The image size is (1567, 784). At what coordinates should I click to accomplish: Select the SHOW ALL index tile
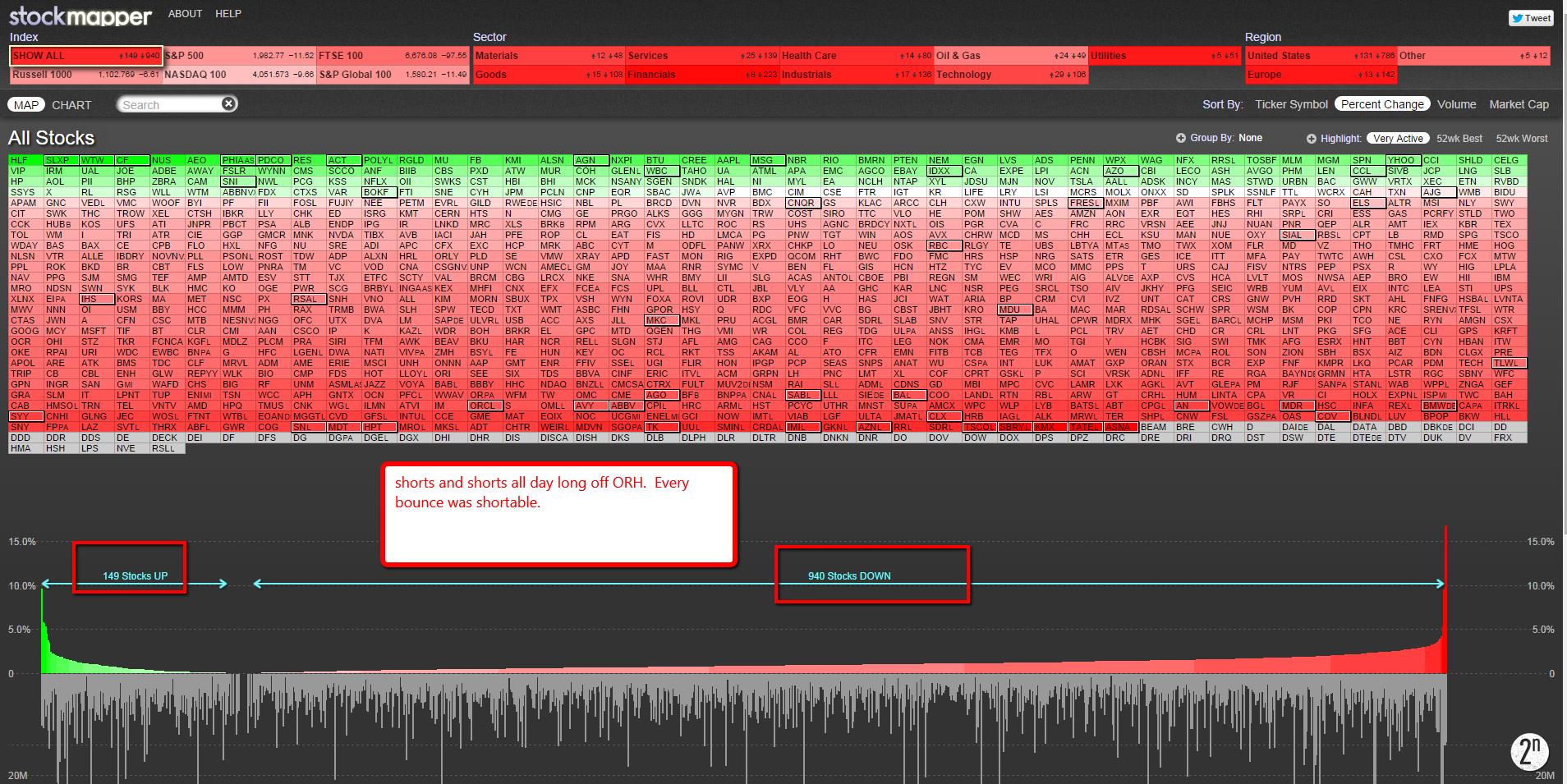(86, 56)
